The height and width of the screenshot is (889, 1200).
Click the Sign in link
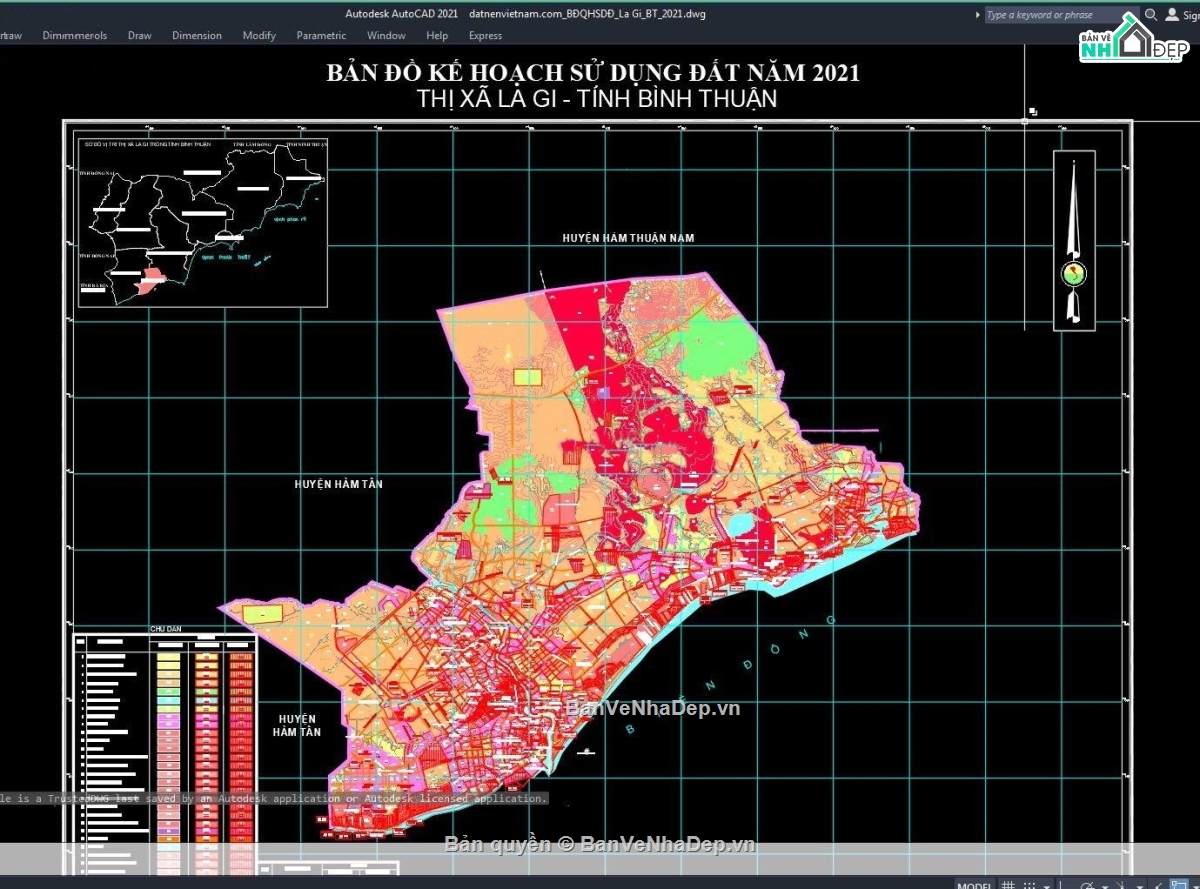coord(1191,15)
